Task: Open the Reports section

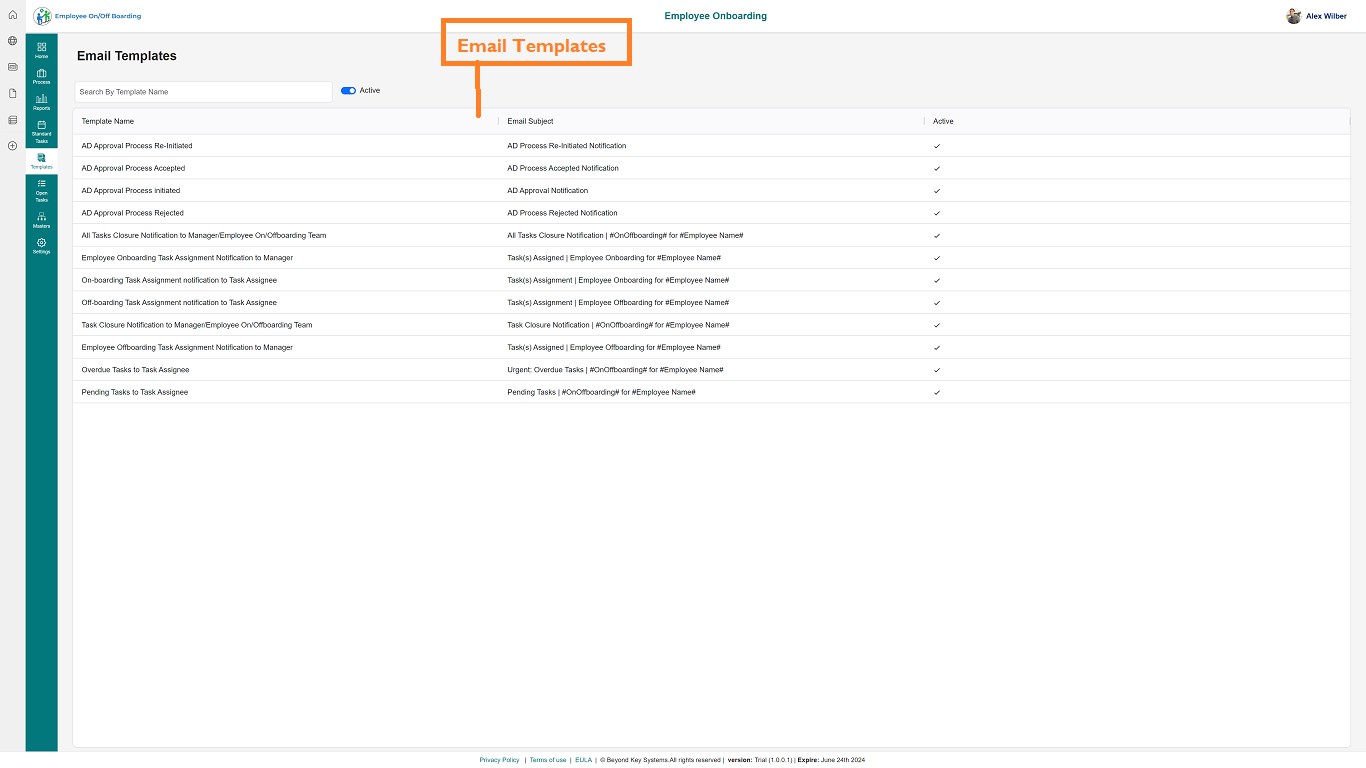Action: [x=41, y=102]
